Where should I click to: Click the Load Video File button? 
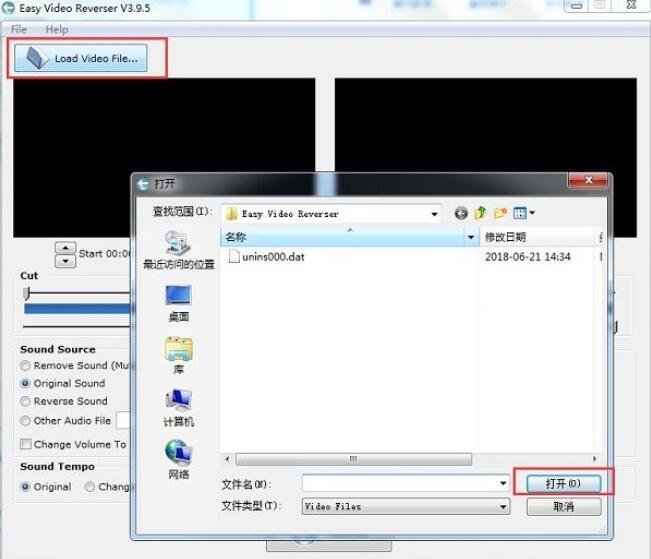tap(86, 58)
